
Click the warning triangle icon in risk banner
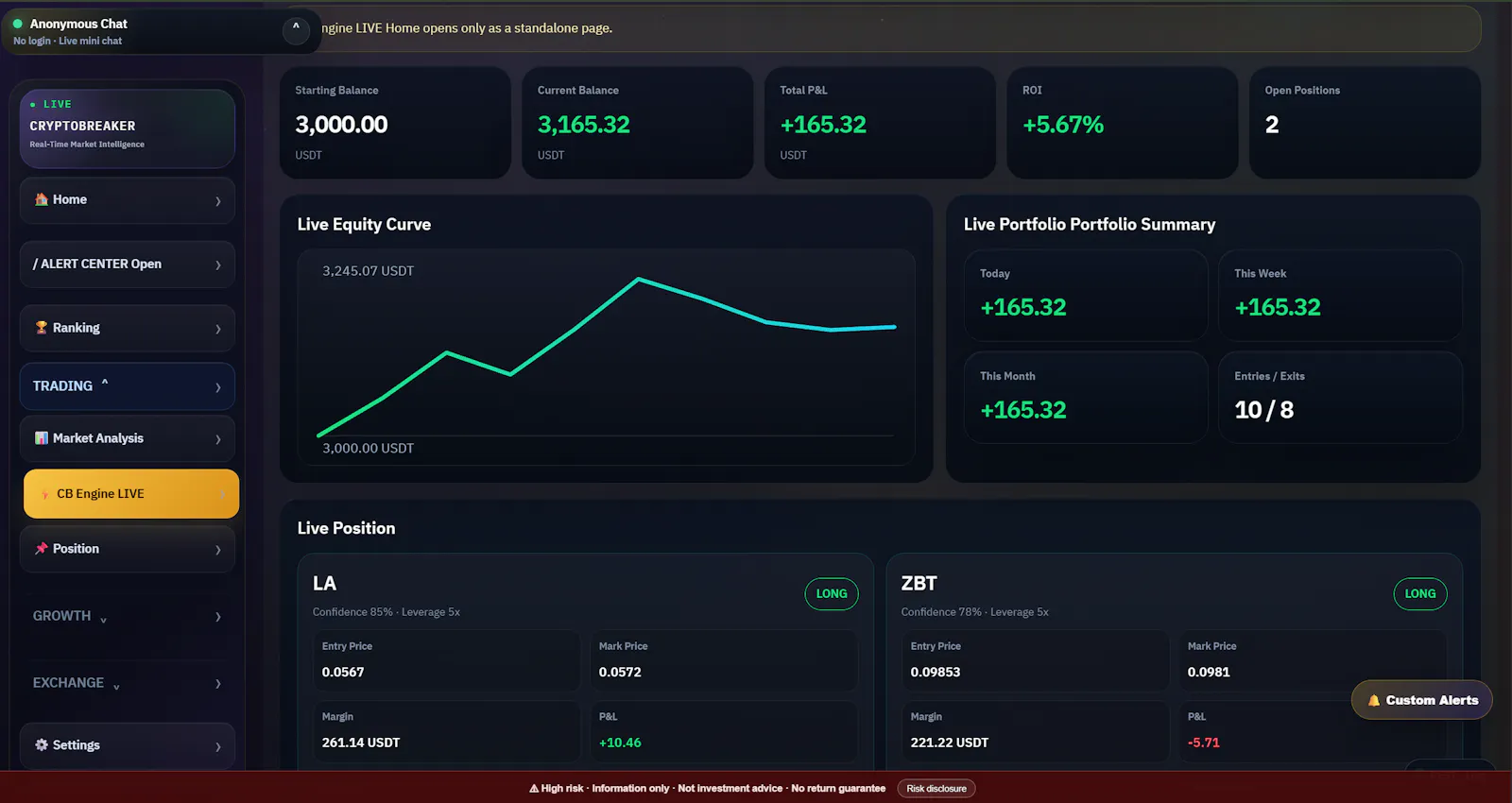(x=534, y=789)
